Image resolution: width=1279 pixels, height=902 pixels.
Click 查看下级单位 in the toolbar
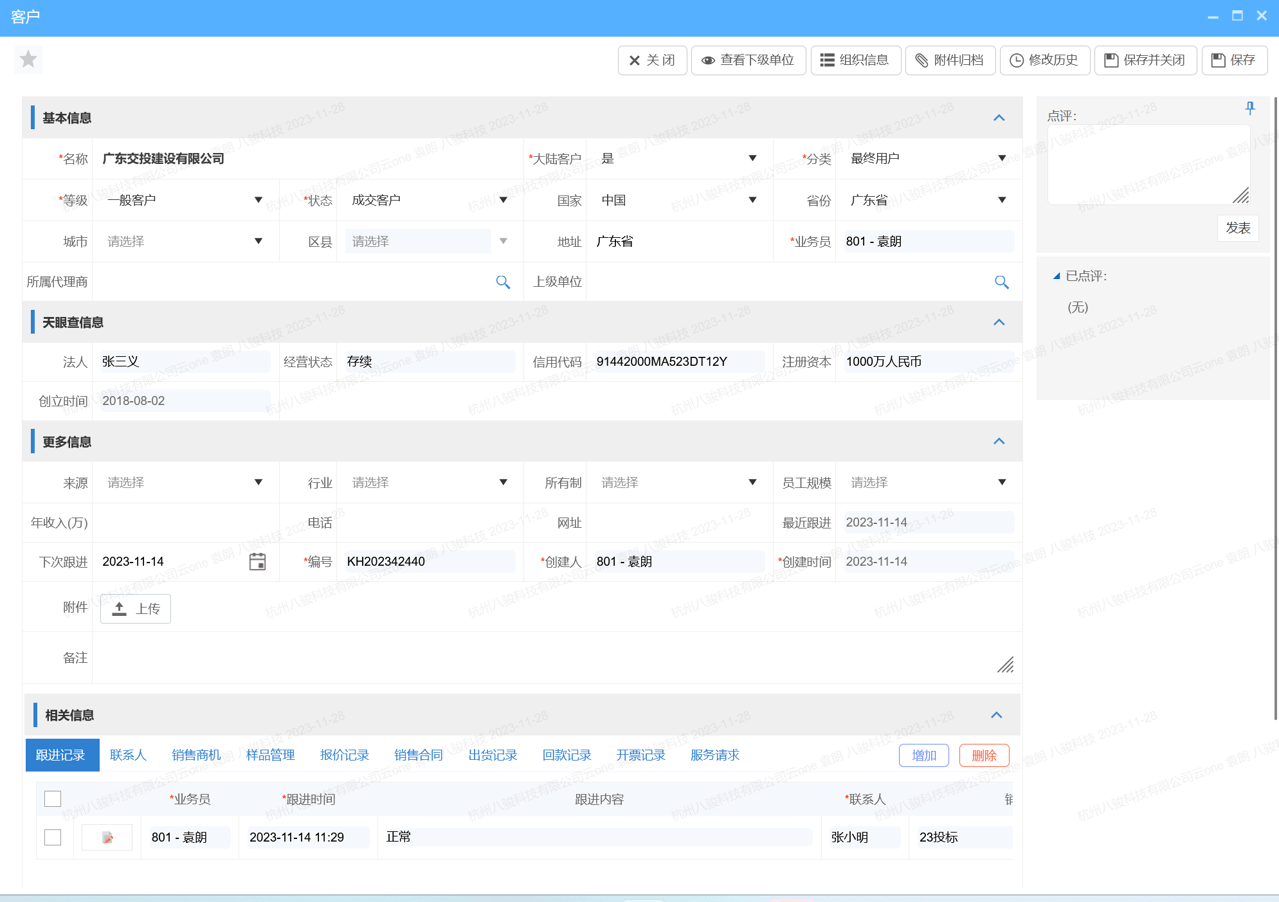pos(748,60)
